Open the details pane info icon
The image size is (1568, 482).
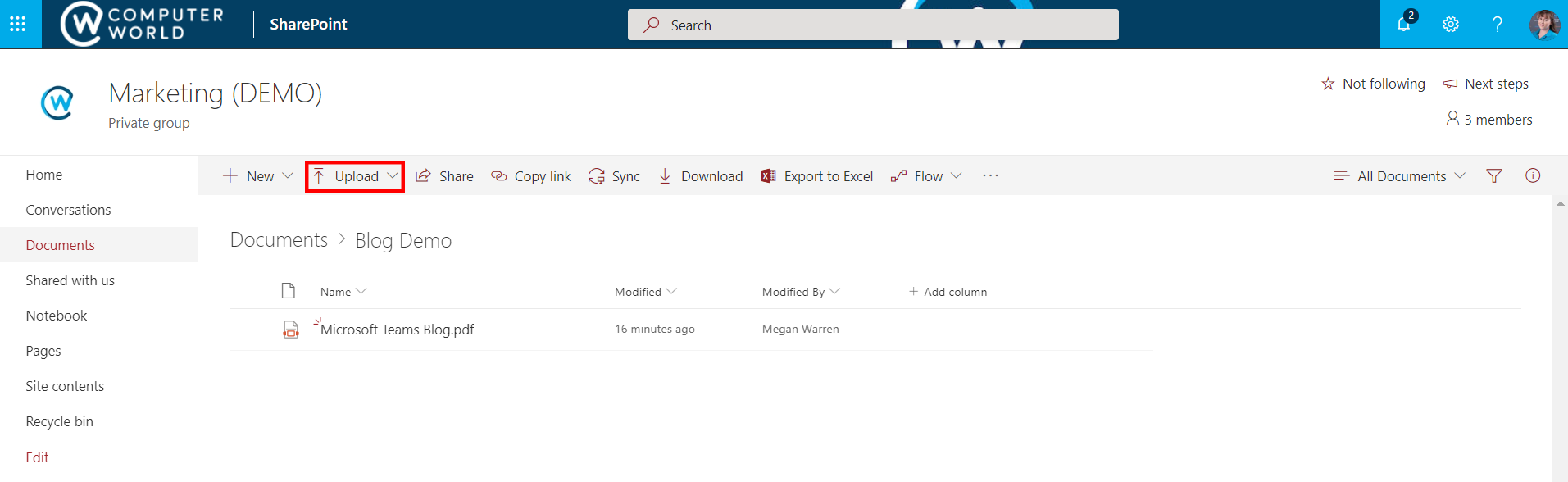click(x=1533, y=175)
